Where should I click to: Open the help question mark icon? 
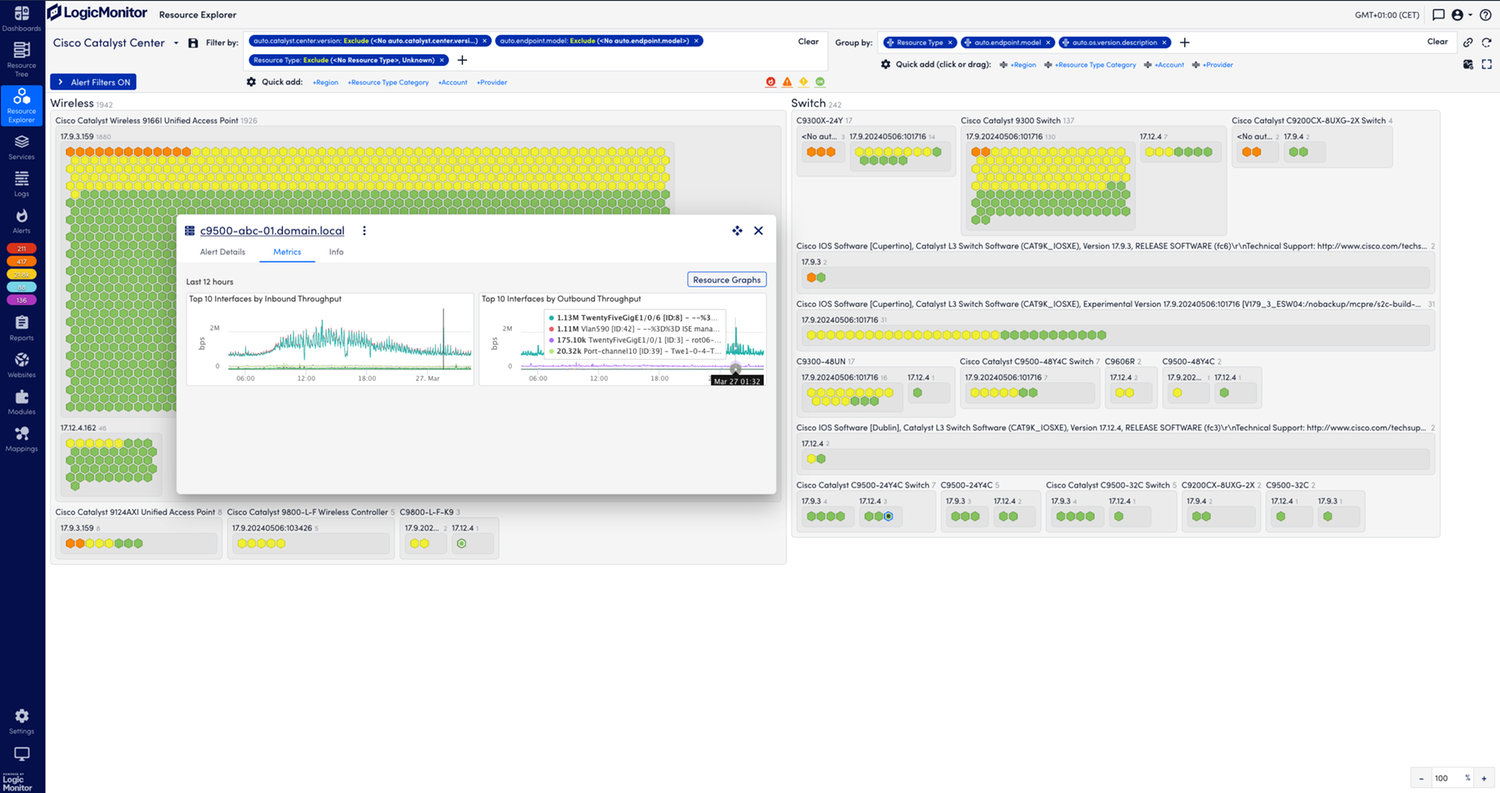pos(1484,15)
